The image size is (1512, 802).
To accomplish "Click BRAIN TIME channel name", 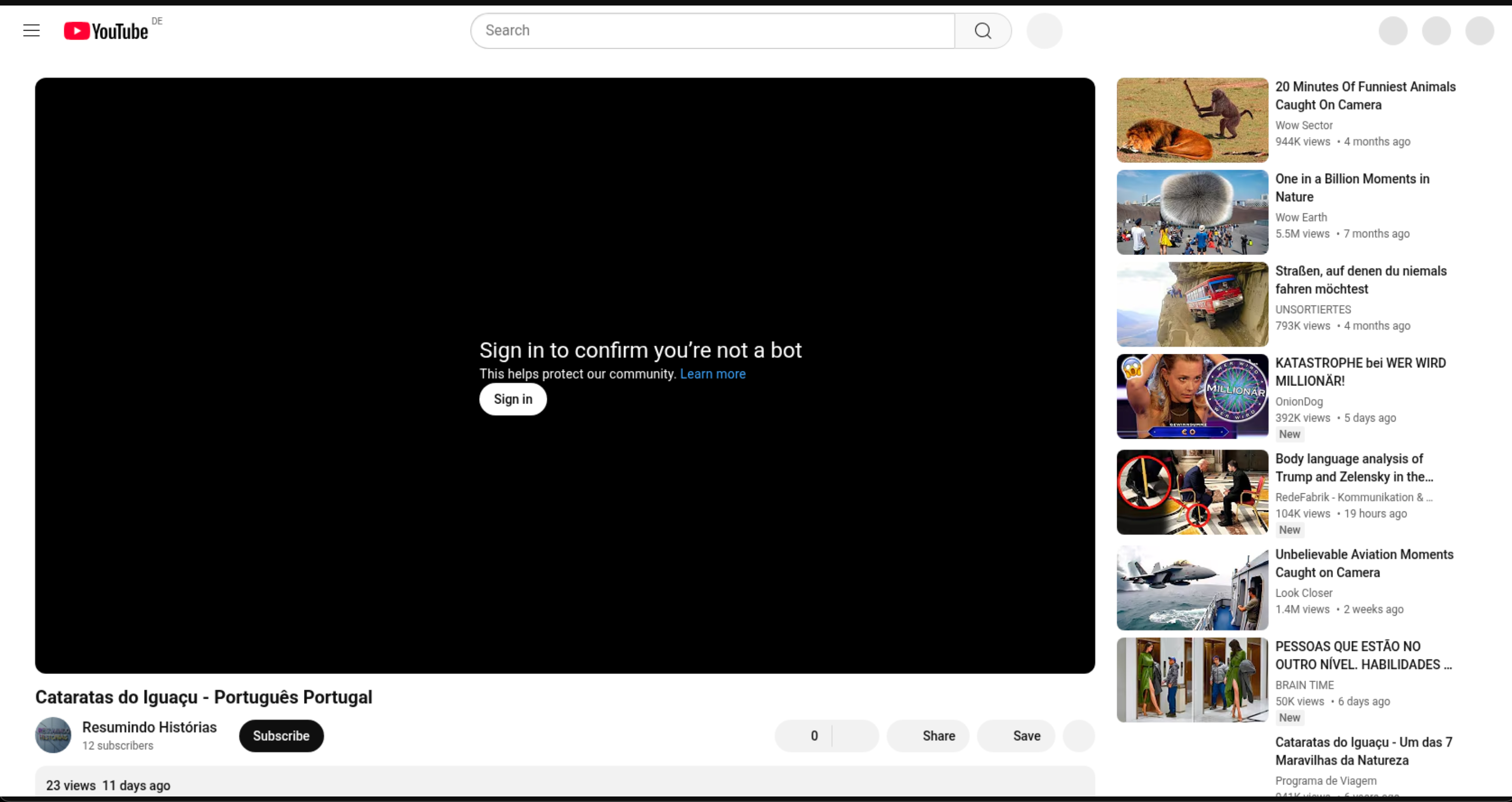I will click(1304, 685).
